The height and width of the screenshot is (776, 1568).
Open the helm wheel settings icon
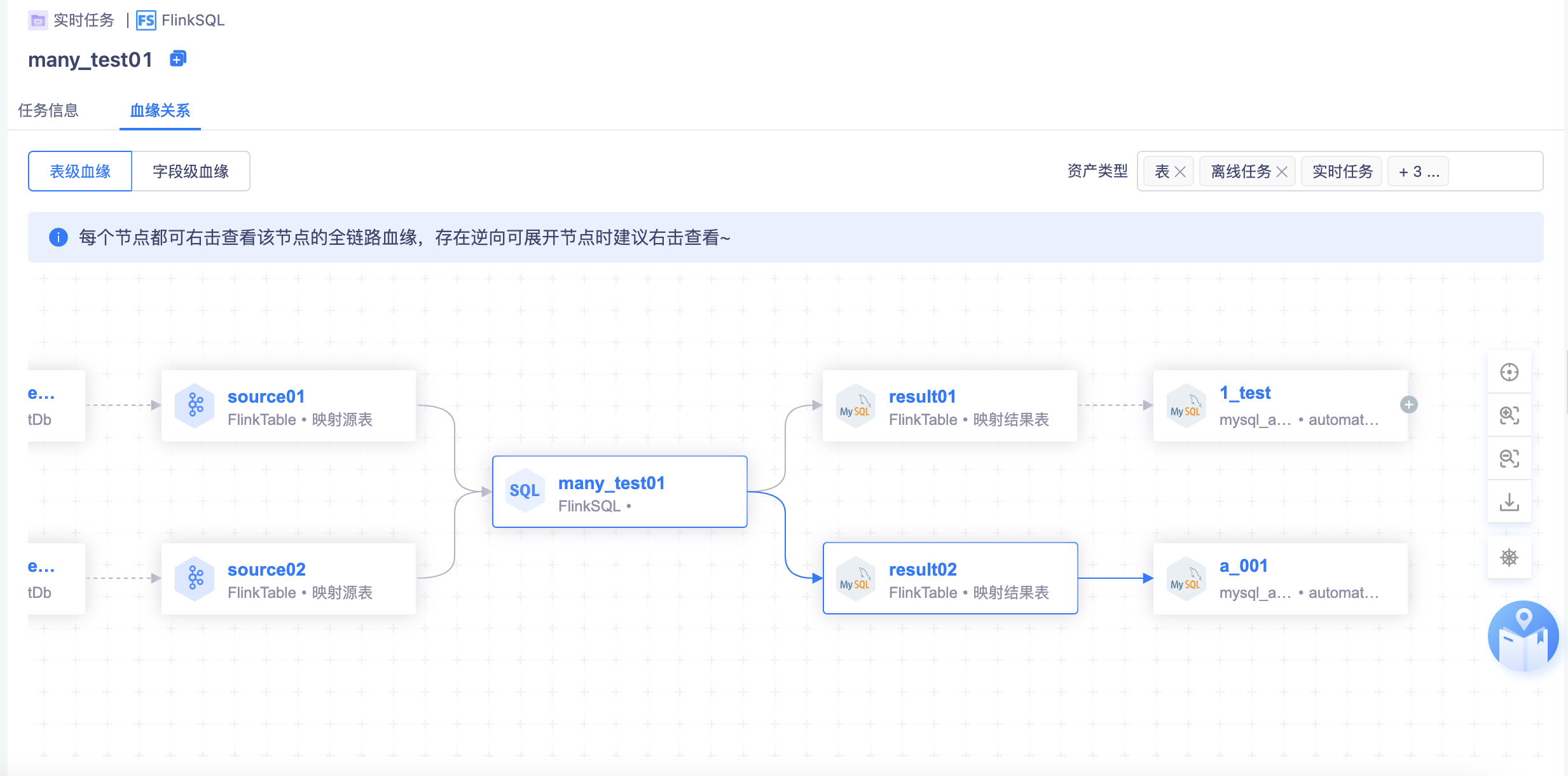[1509, 558]
